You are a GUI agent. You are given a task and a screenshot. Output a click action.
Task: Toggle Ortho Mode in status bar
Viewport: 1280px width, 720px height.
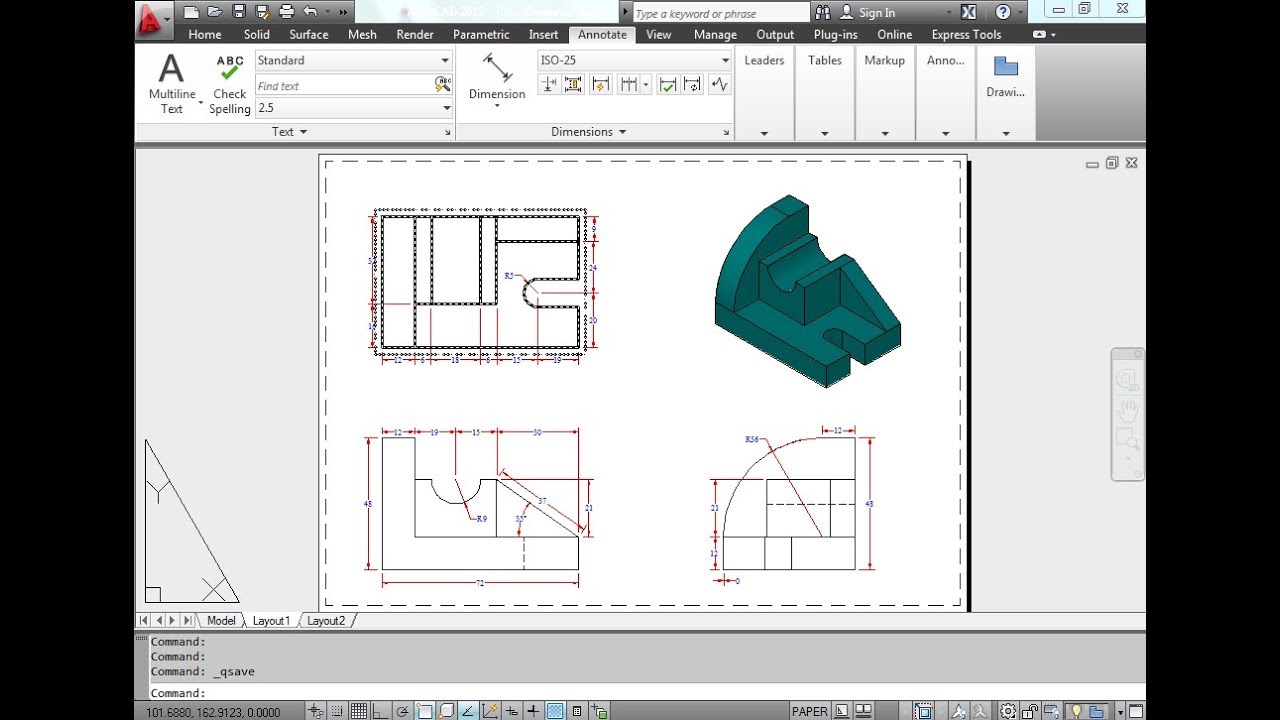[x=380, y=712]
